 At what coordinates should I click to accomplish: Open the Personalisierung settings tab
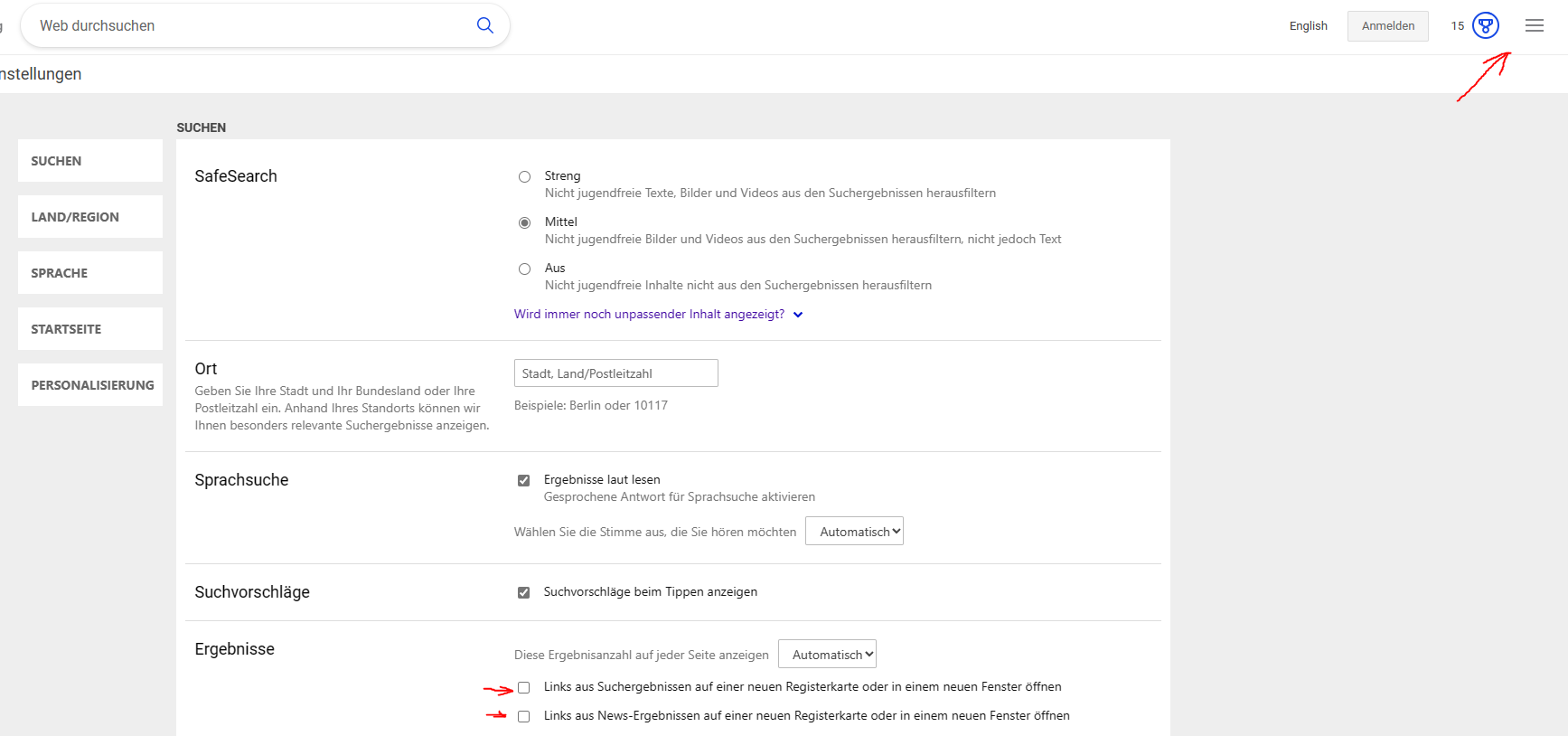[x=90, y=385]
